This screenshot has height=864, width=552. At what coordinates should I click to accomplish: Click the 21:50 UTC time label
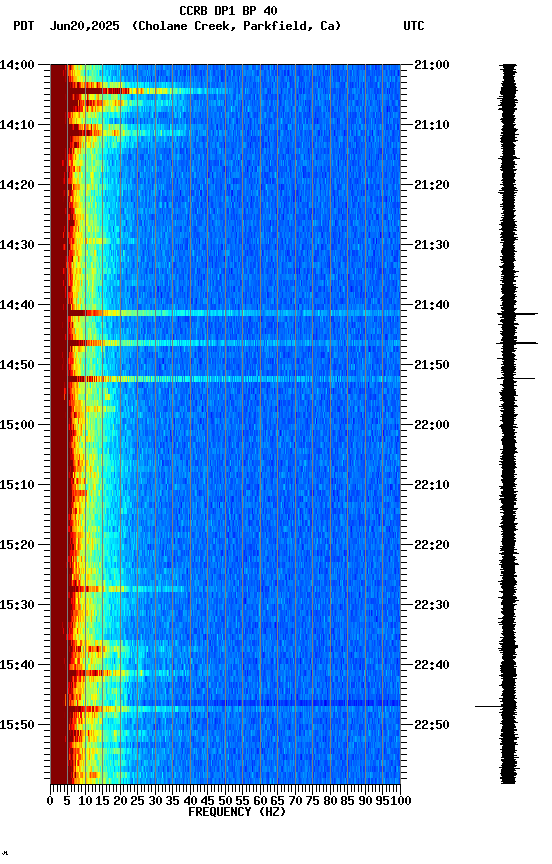click(432, 365)
